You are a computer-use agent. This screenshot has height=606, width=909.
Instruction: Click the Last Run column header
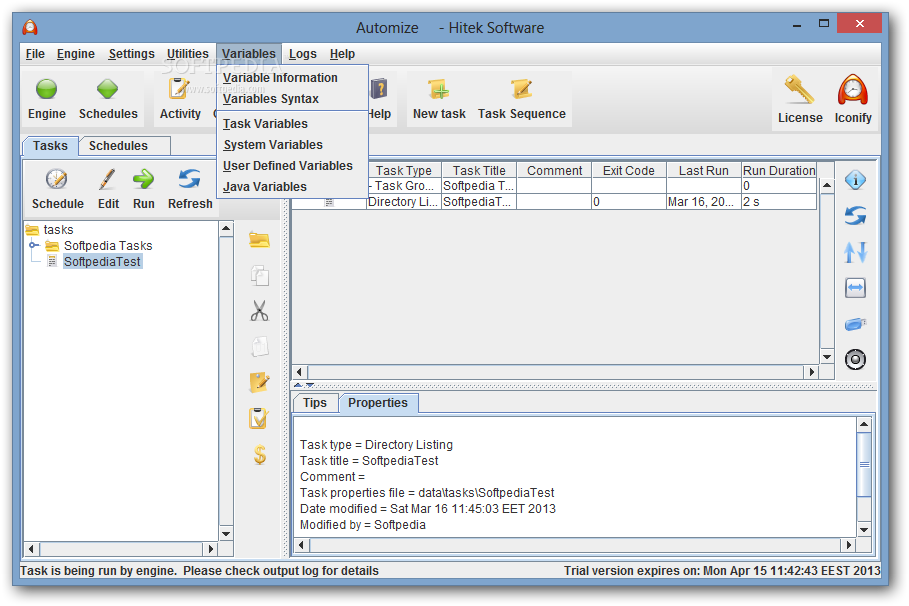click(703, 170)
